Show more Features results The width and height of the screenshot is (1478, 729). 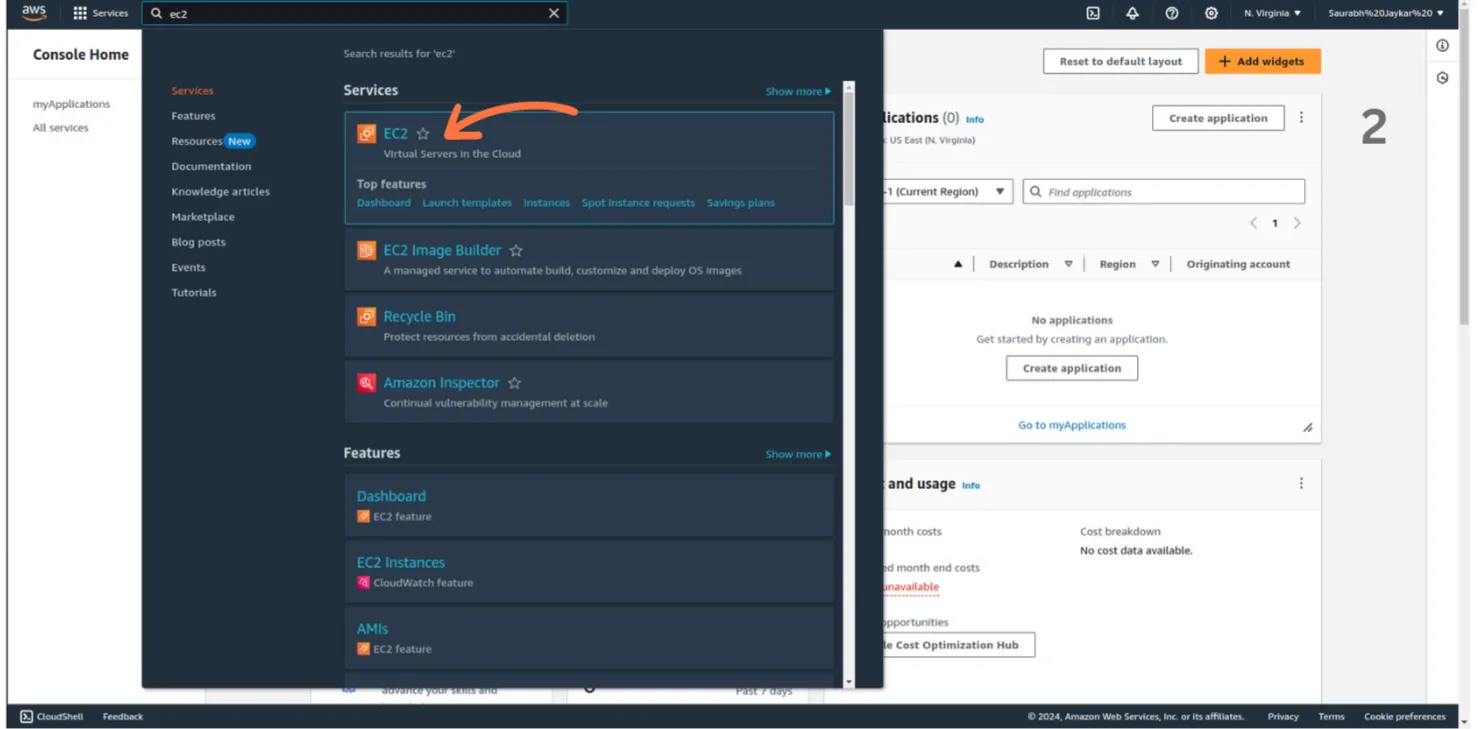798,454
